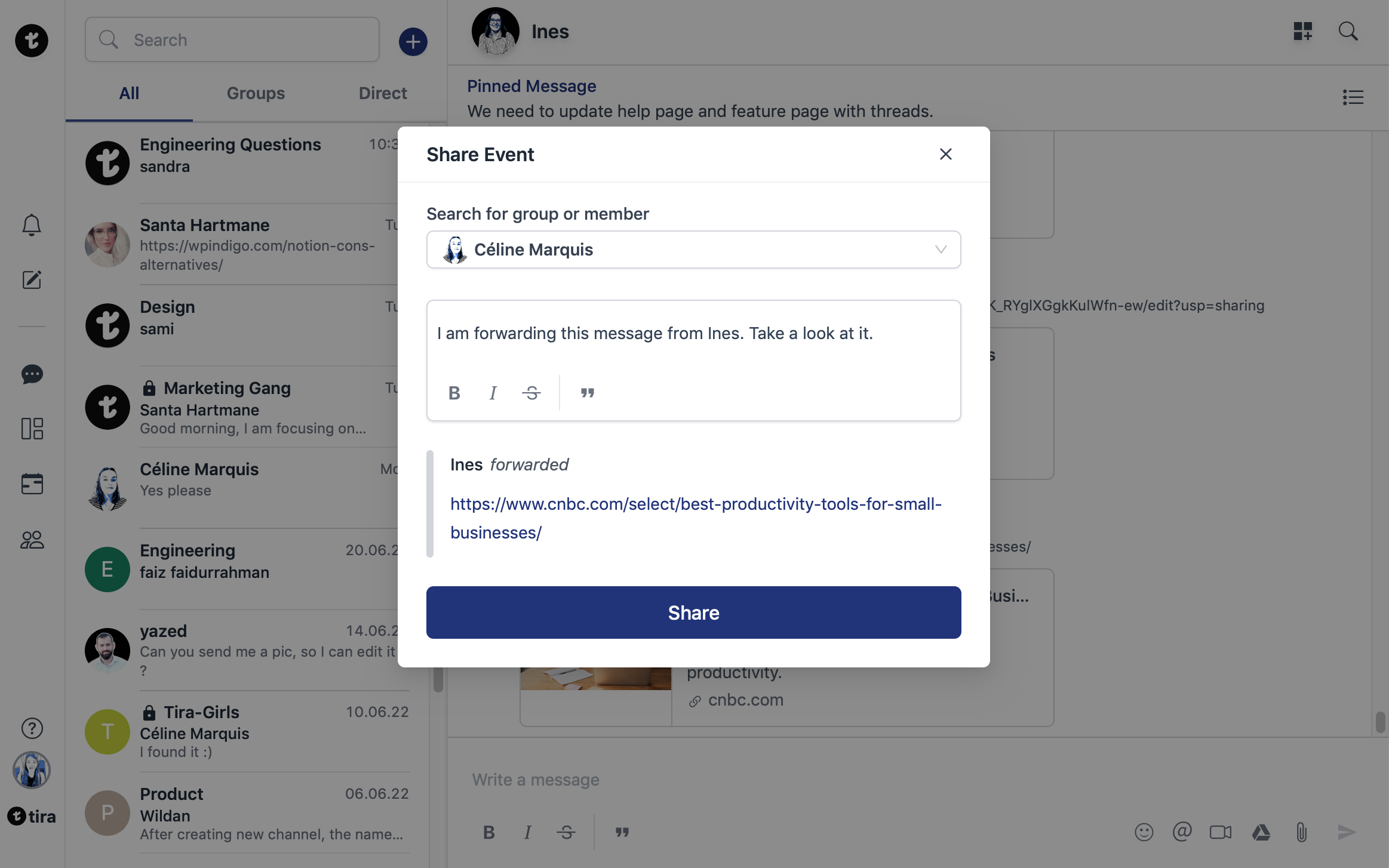Click the notifications bell icon
Viewport: 1389px width, 868px height.
(32, 225)
